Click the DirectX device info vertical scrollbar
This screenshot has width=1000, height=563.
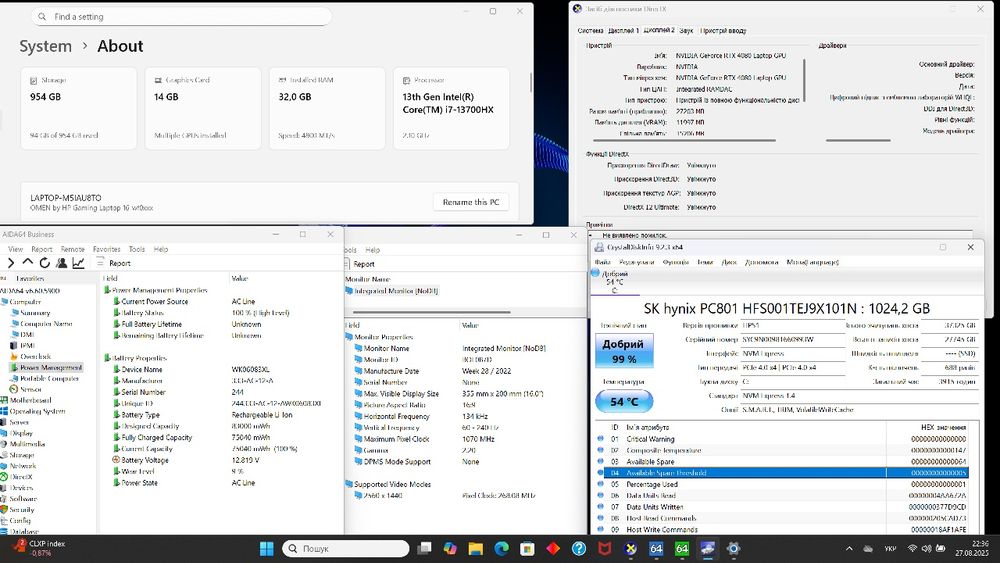click(804, 81)
